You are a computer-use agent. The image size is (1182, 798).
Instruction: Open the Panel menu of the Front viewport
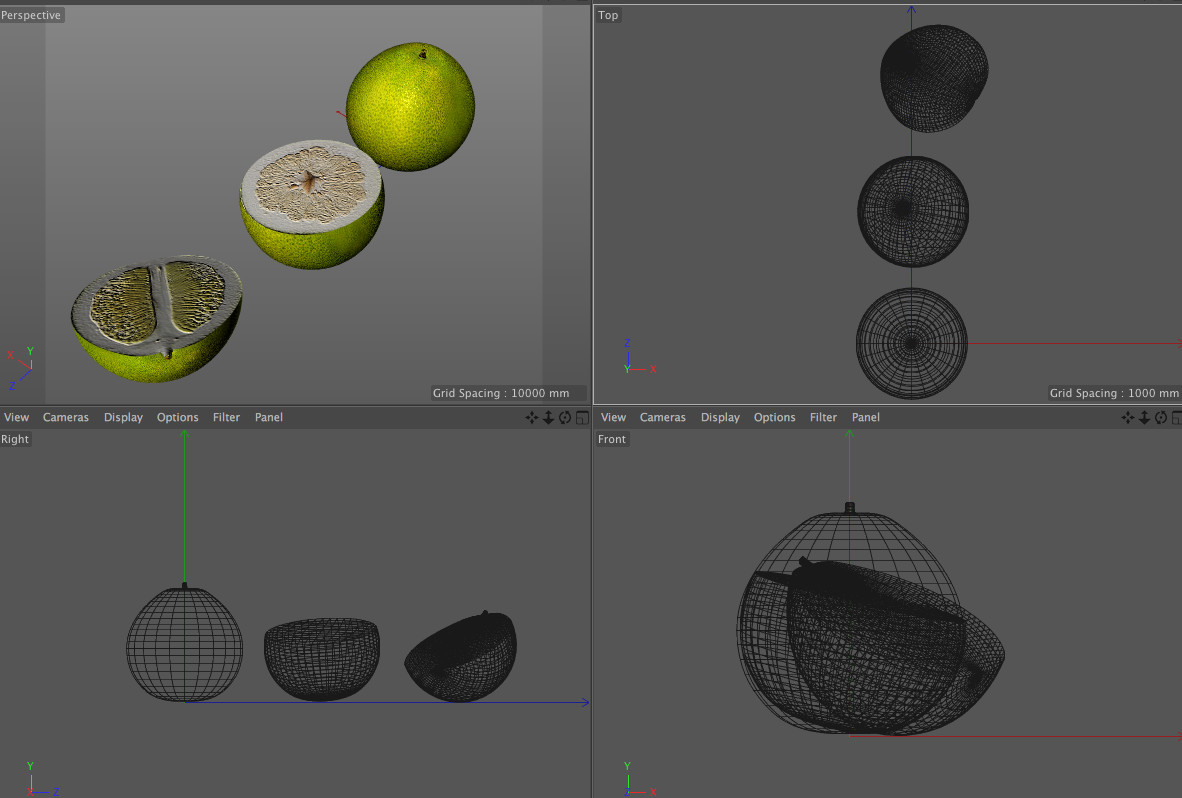[865, 417]
